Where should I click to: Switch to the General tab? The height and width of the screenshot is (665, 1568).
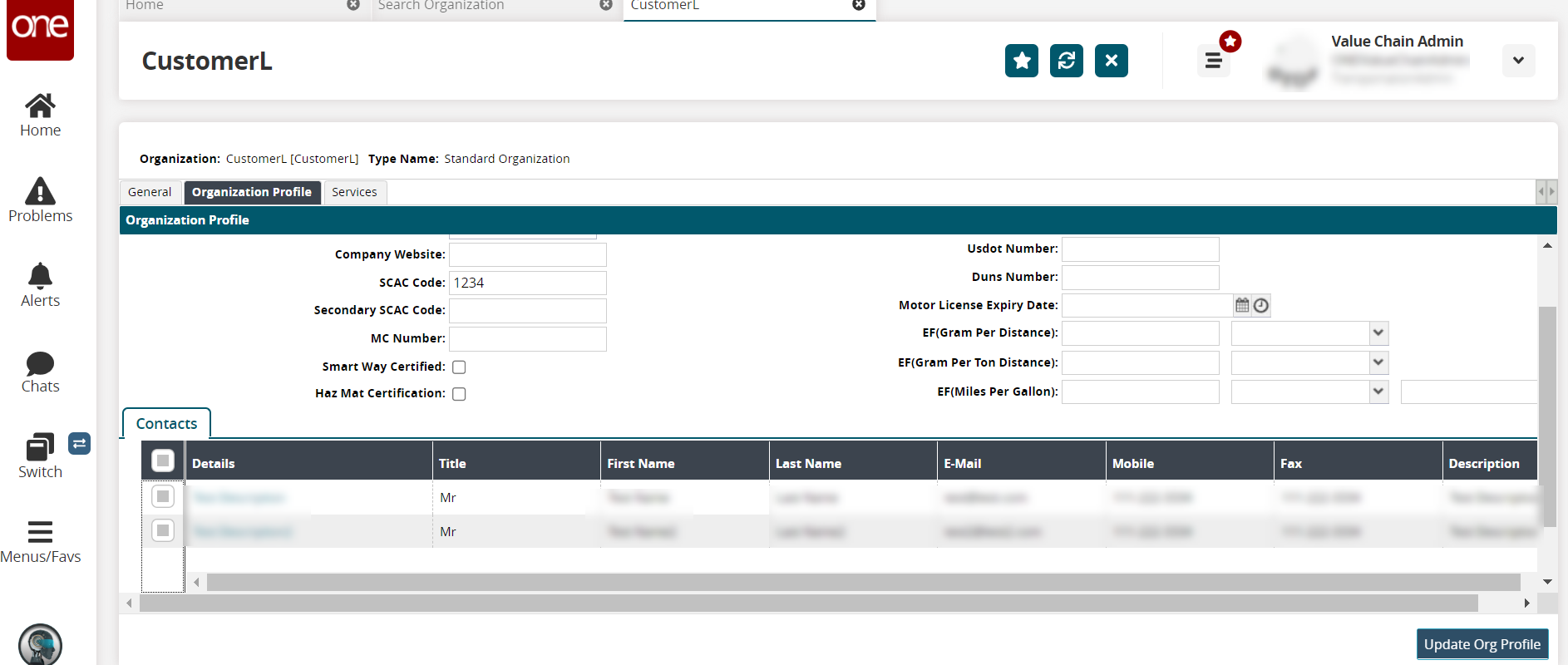(150, 192)
